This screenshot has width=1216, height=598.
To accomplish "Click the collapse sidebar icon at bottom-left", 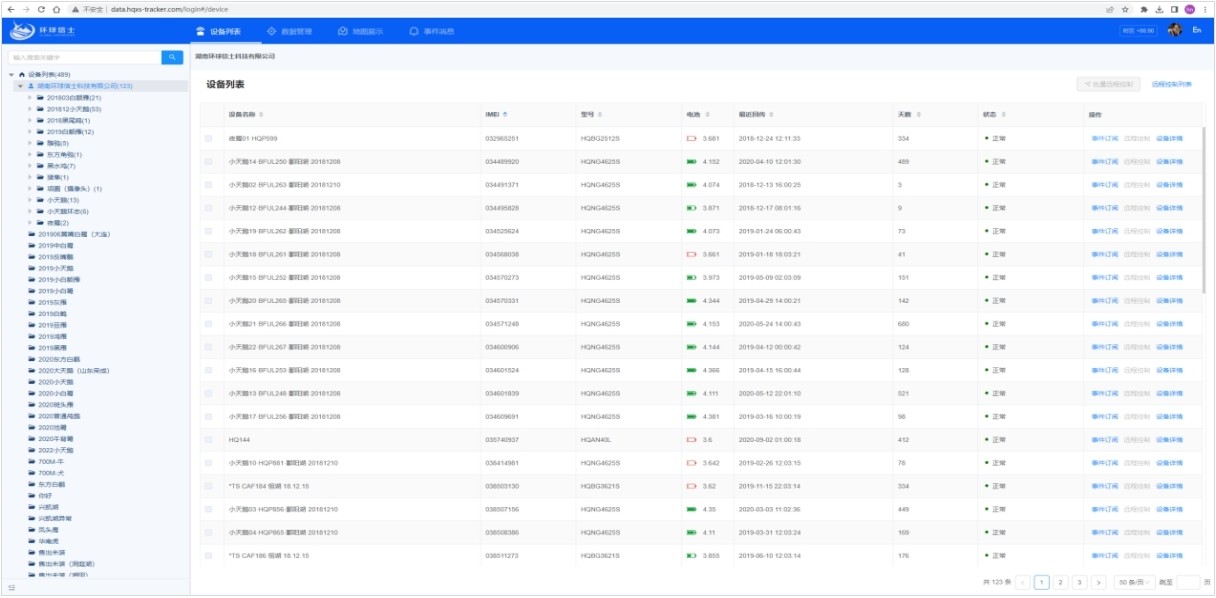I will point(12,587).
